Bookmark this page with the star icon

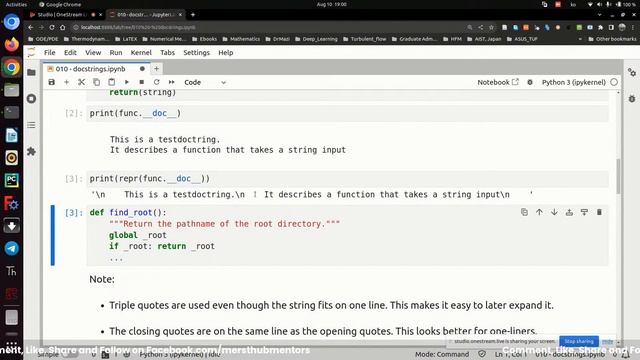tap(491, 27)
